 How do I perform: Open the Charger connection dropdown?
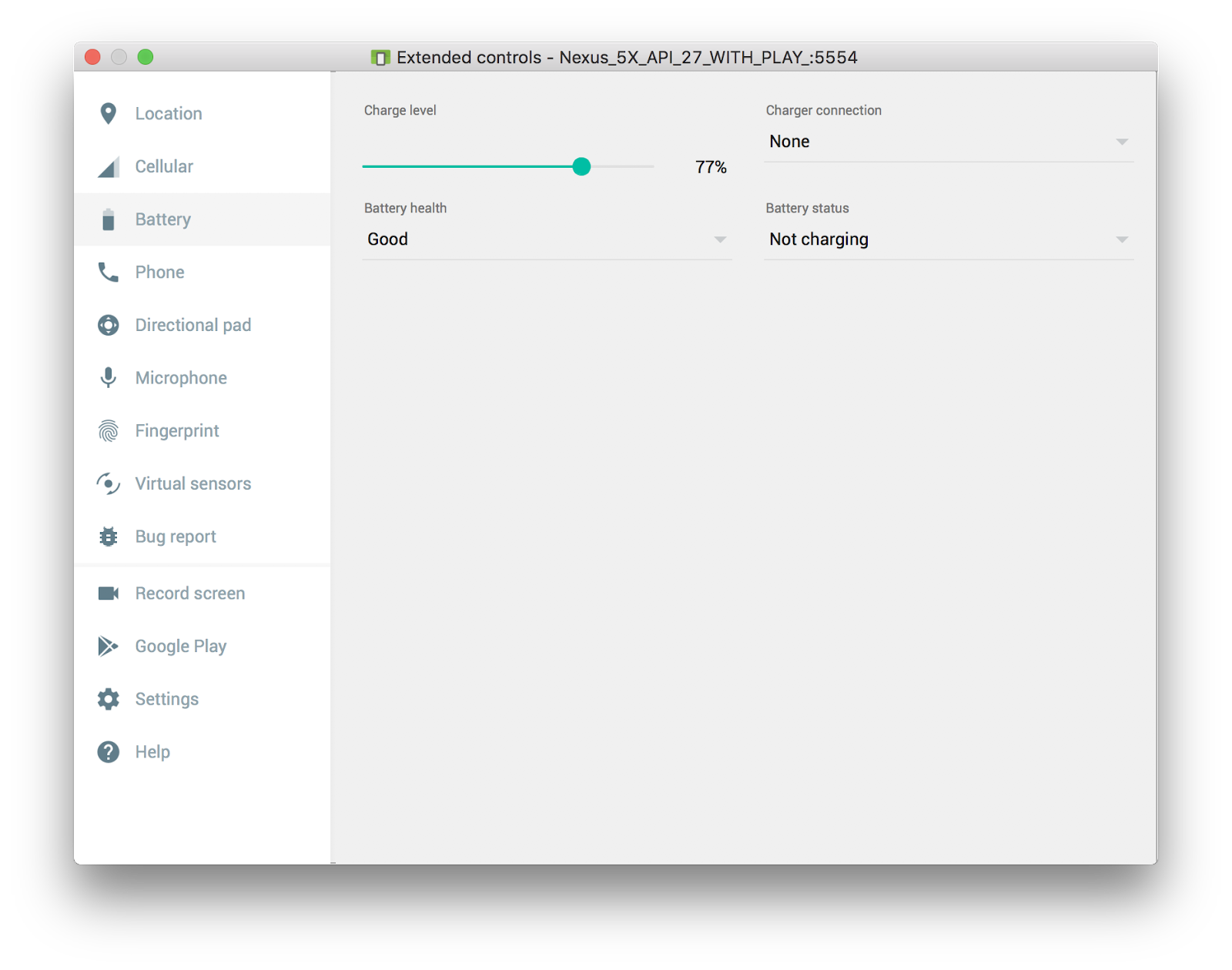pos(948,142)
